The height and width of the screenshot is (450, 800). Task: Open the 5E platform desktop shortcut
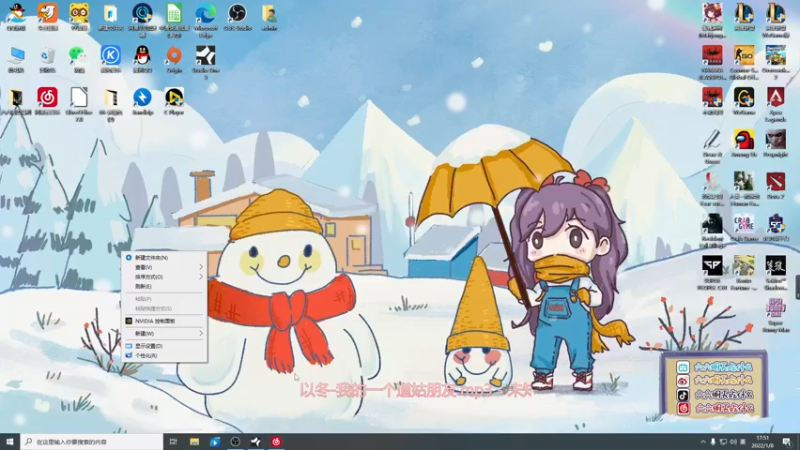776,228
